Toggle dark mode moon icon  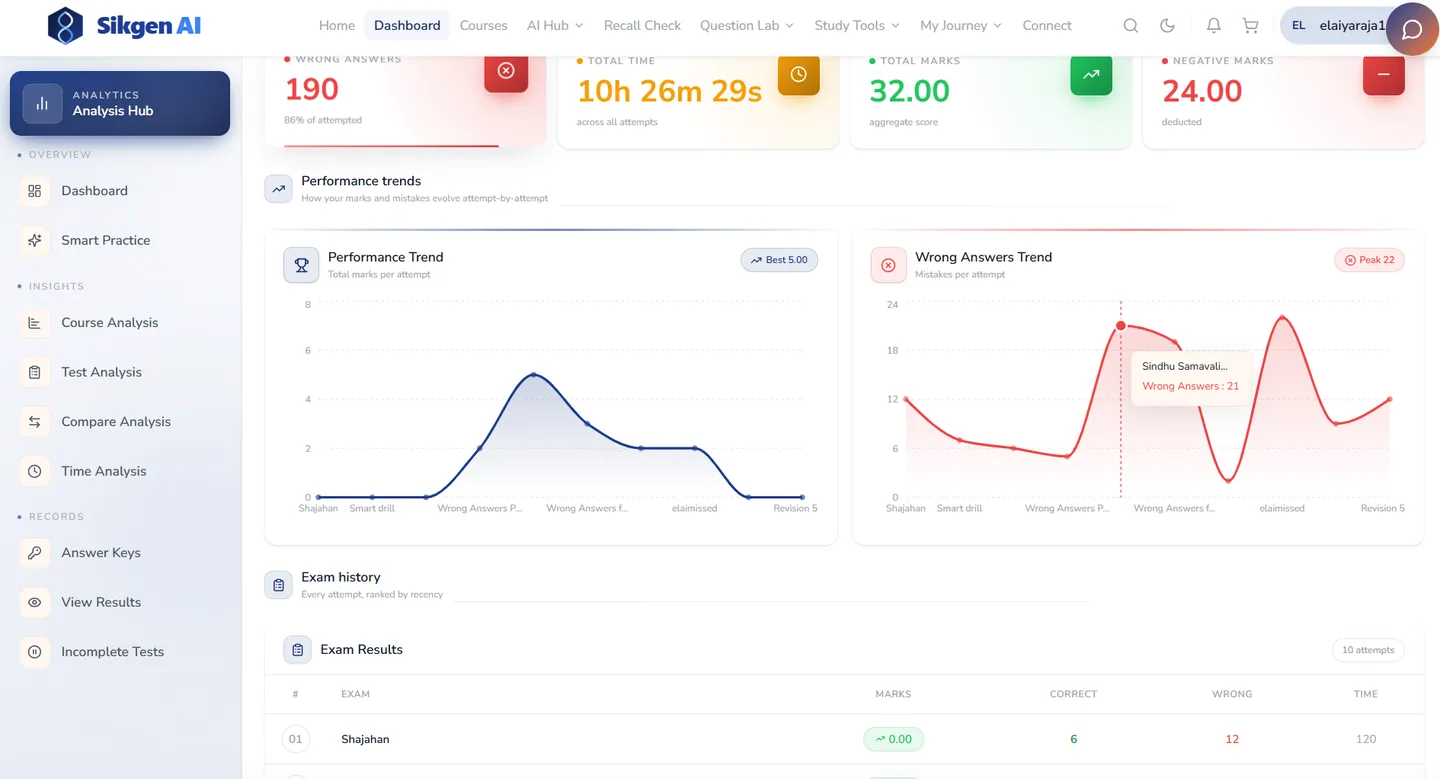(x=1167, y=26)
